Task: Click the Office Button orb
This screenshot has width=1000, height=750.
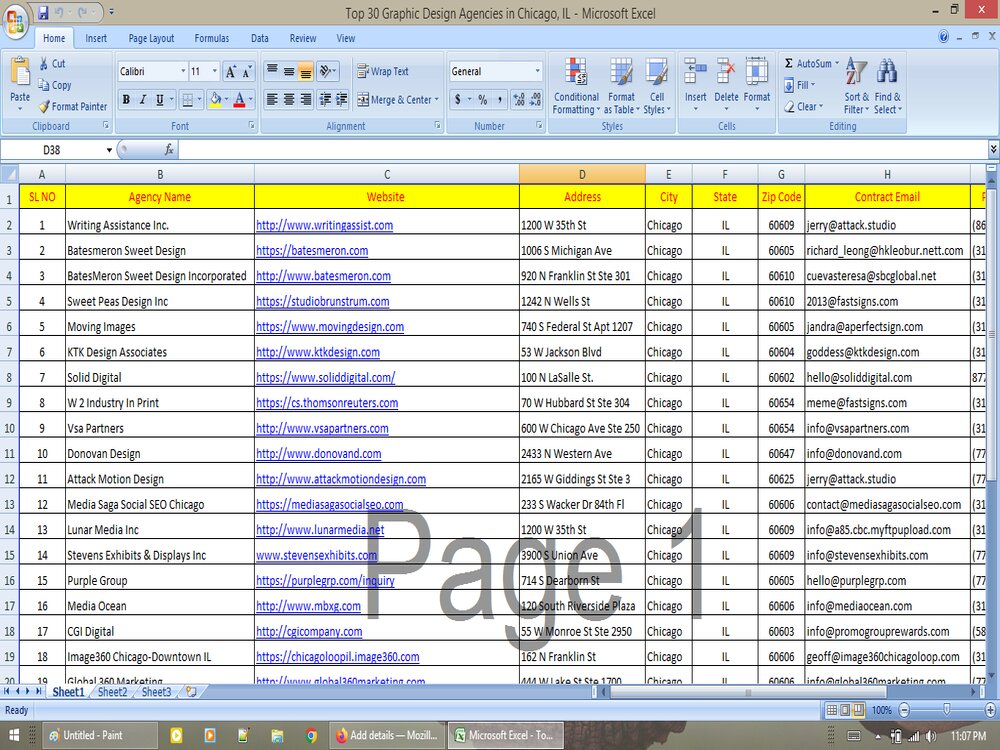Action: tap(15, 21)
